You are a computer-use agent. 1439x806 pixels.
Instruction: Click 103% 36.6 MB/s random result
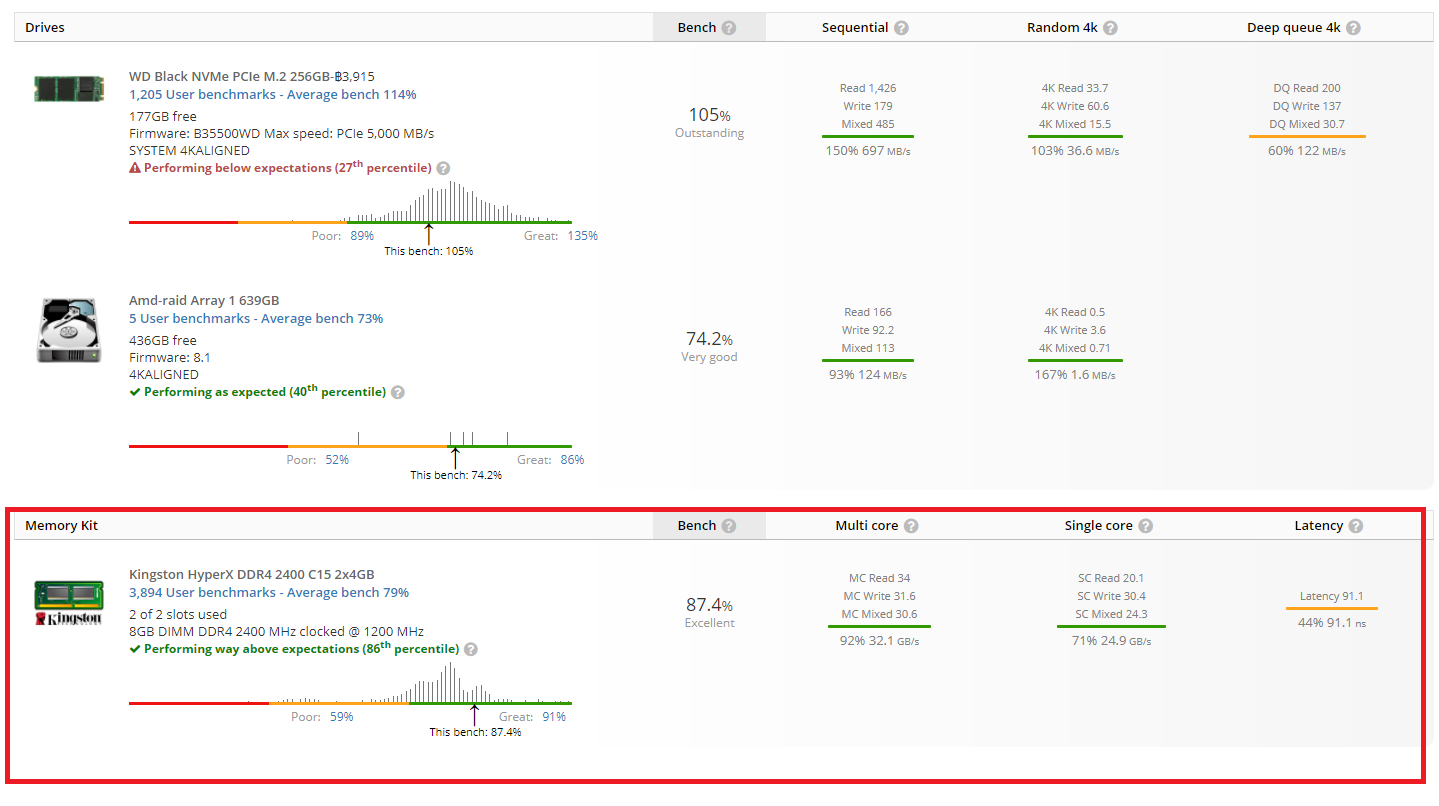(1075, 151)
